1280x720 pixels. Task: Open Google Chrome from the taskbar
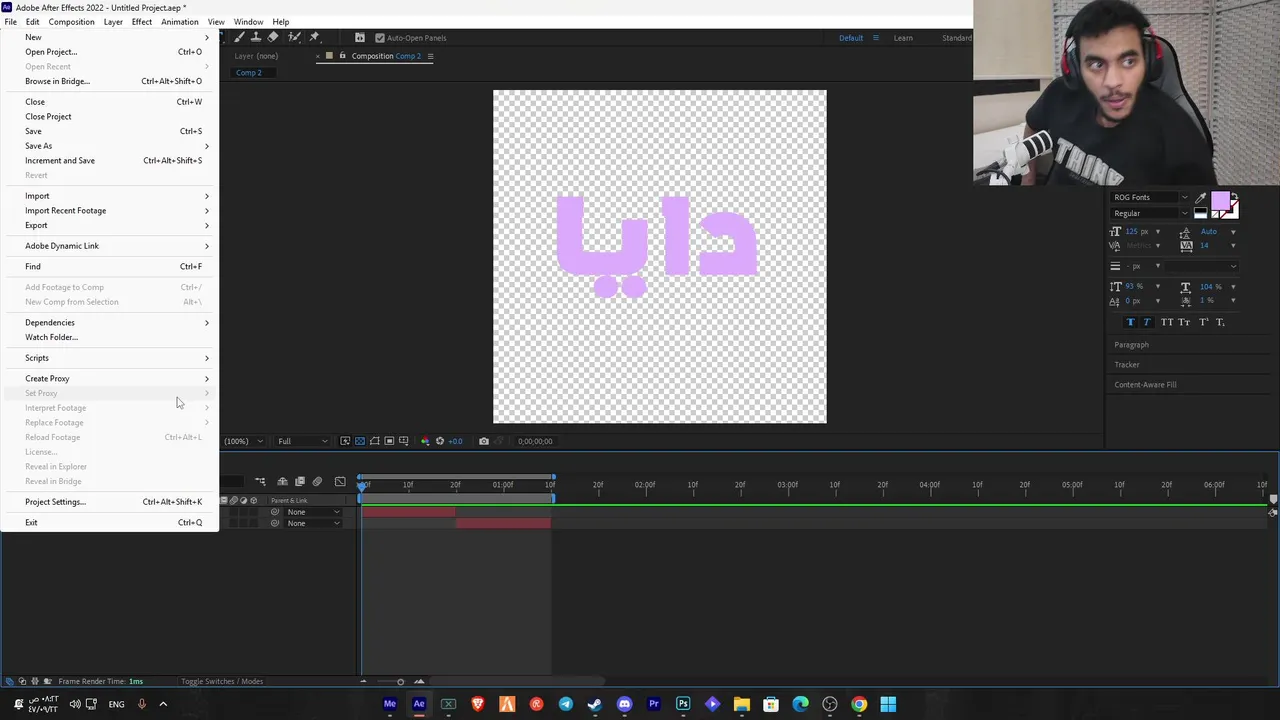pos(859,704)
